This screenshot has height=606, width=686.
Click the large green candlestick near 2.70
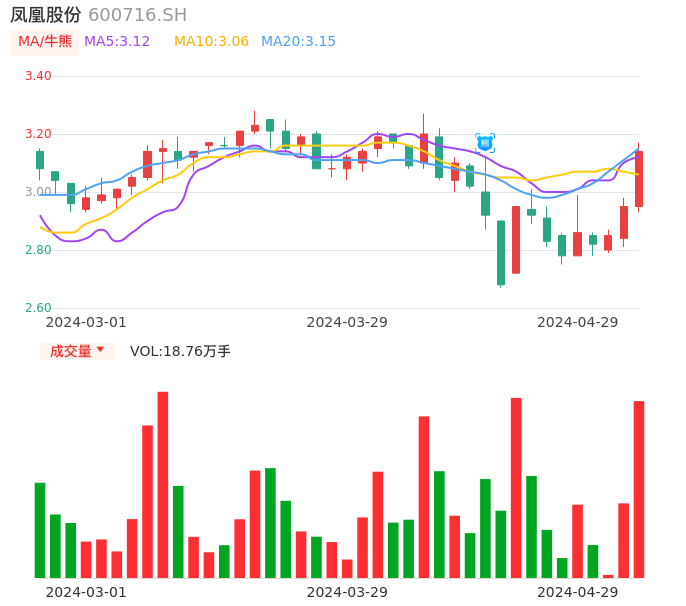tap(501, 253)
